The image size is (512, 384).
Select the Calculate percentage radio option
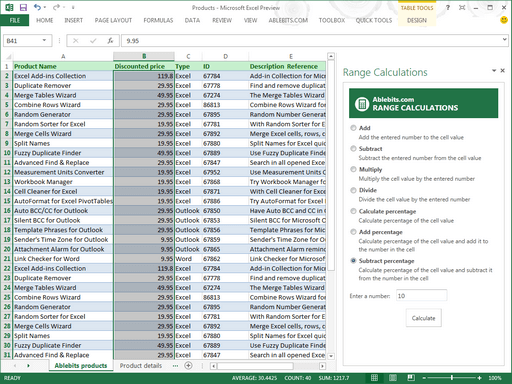pos(353,211)
